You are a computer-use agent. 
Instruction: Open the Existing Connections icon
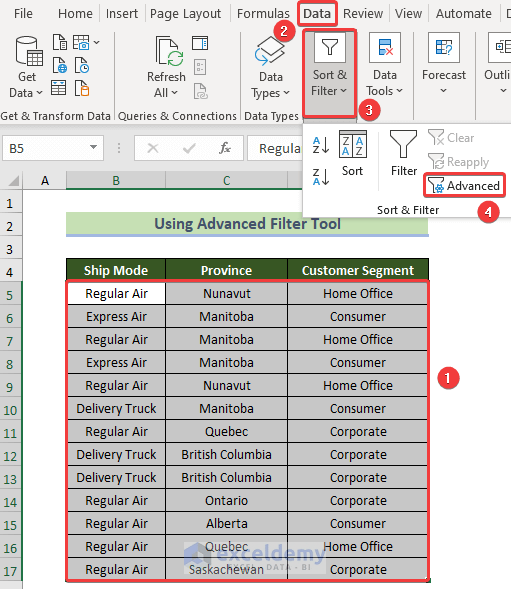(82, 89)
